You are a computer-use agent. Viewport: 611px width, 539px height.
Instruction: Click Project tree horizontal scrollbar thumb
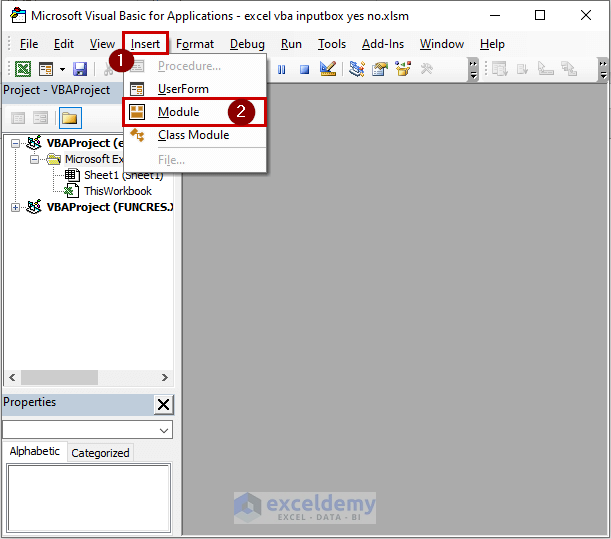(x=59, y=377)
